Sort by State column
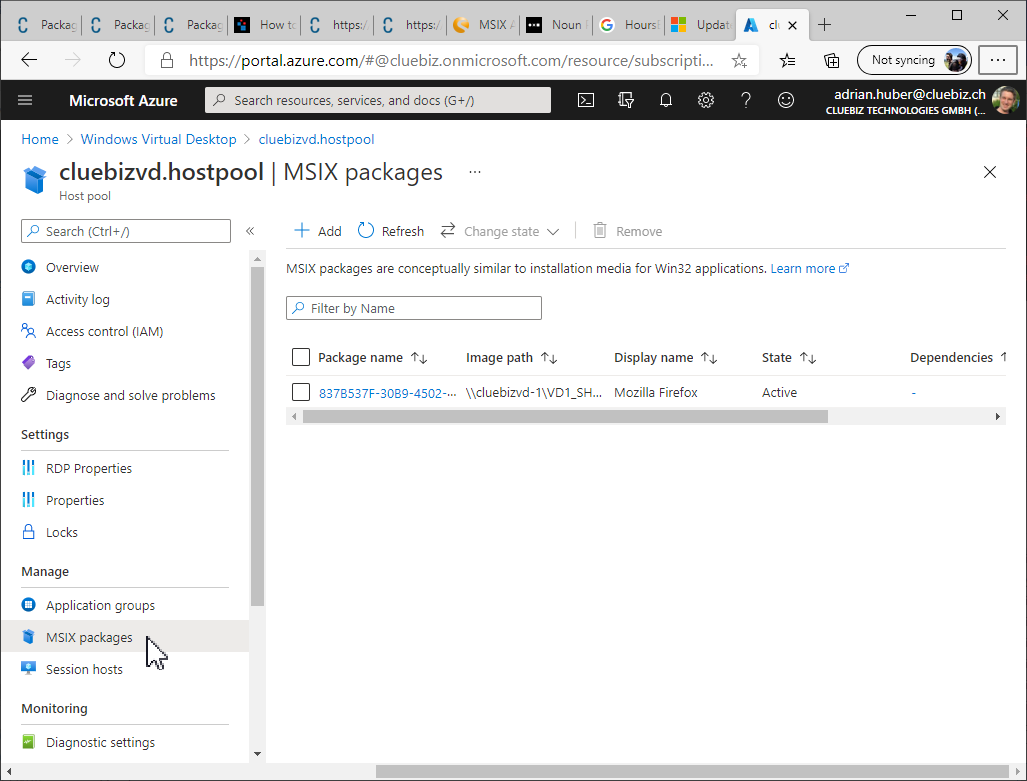The image size is (1027, 781). click(789, 358)
